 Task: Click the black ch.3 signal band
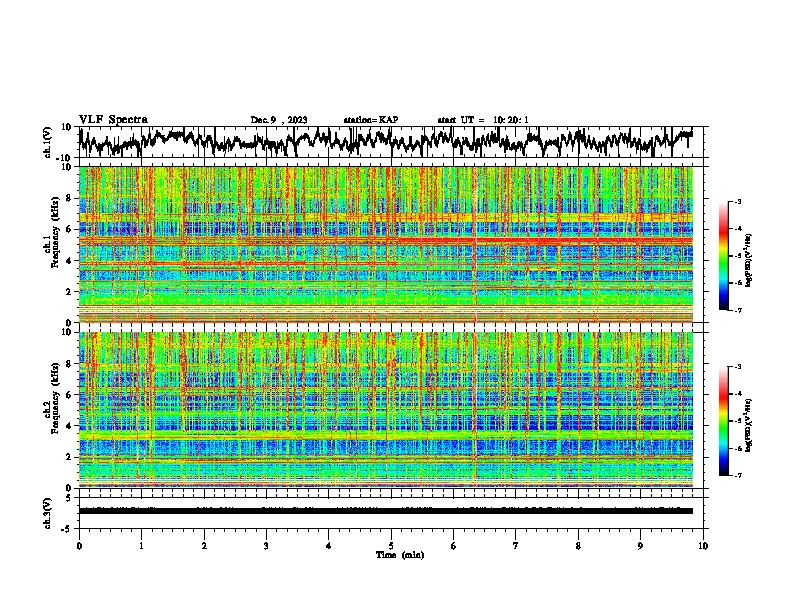point(385,511)
